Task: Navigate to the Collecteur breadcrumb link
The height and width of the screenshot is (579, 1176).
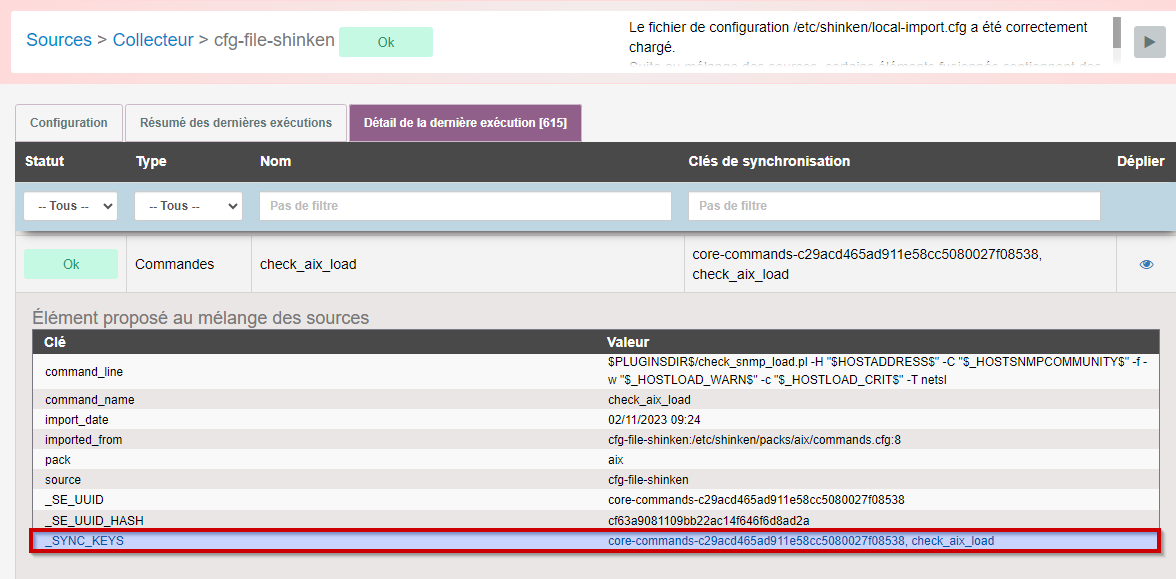Action: (x=153, y=40)
